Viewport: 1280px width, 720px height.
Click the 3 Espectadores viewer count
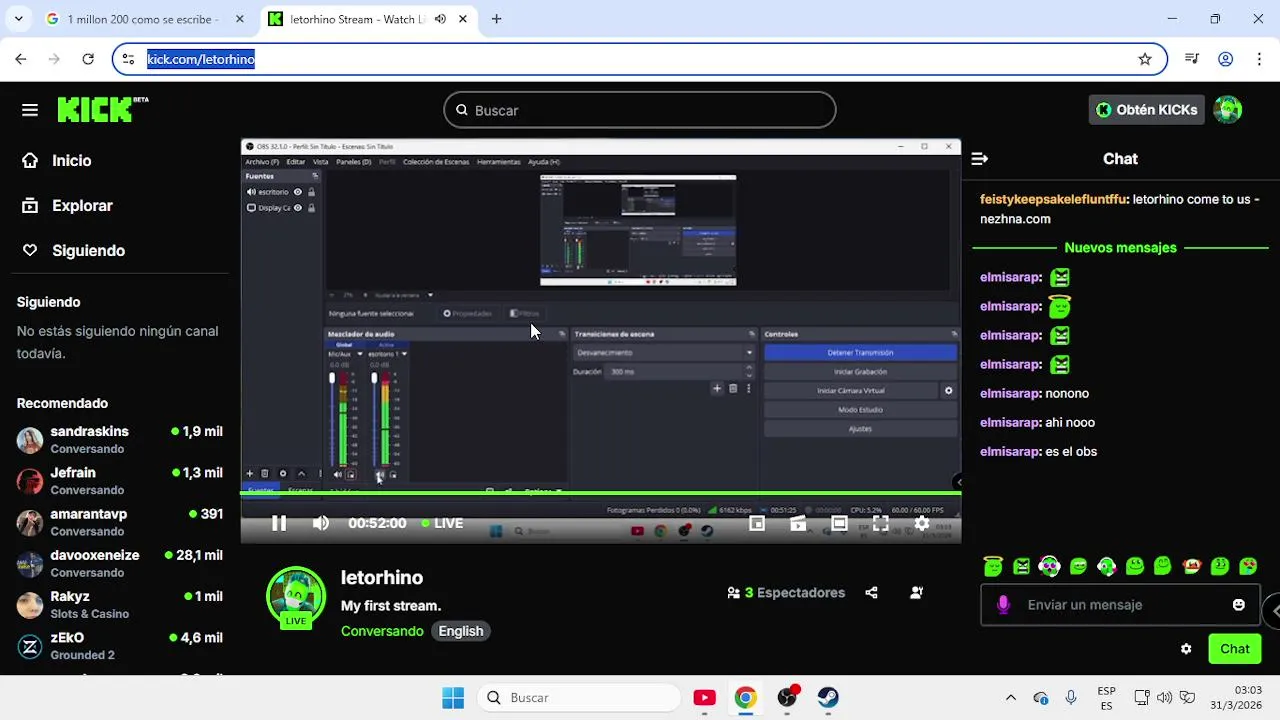786,592
